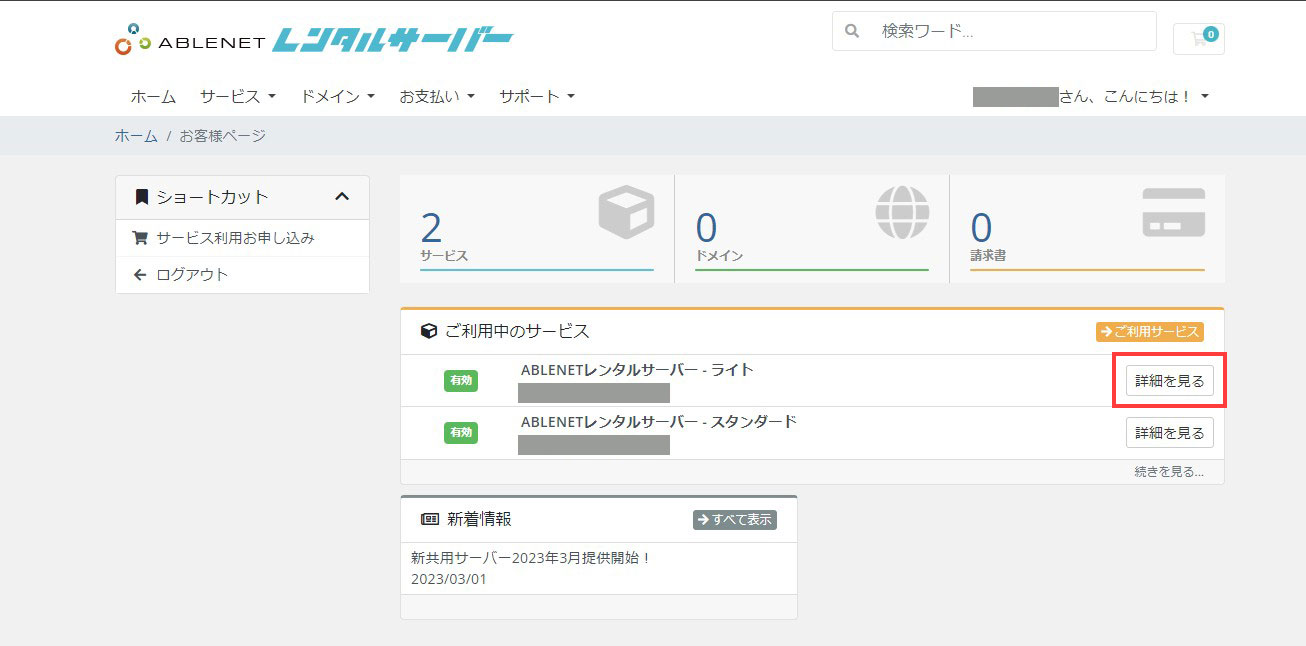Screen dimensions: 1306x646
Task: Click the bookmark icon beside ショートカット
Action: click(x=142, y=197)
